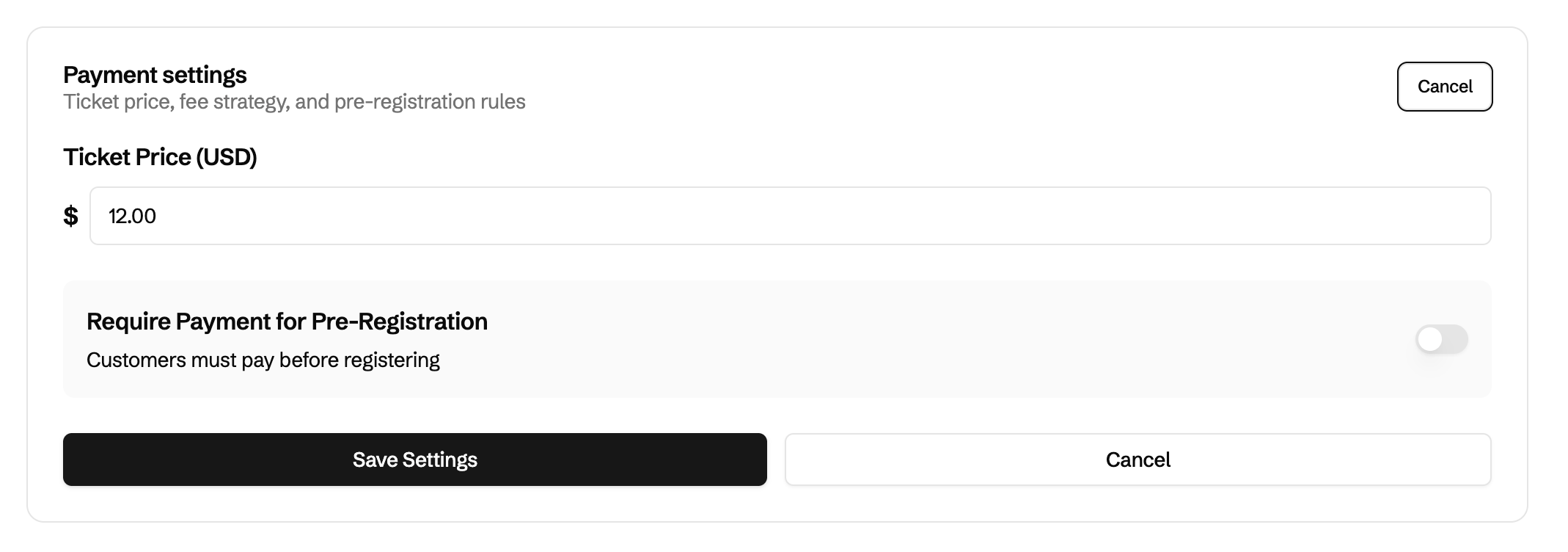Click the dollar sign icon beside price field
The height and width of the screenshot is (552, 1568).
(x=70, y=216)
